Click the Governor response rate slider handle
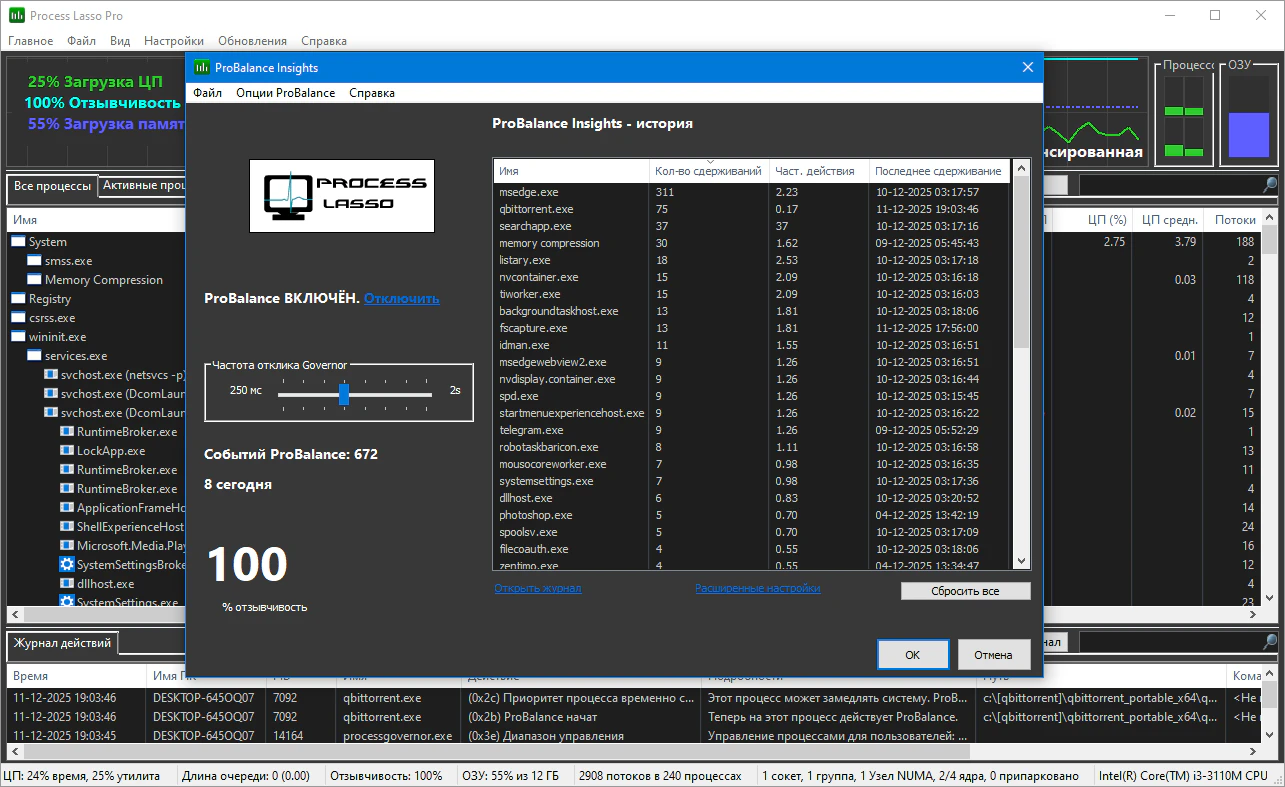 coord(344,394)
